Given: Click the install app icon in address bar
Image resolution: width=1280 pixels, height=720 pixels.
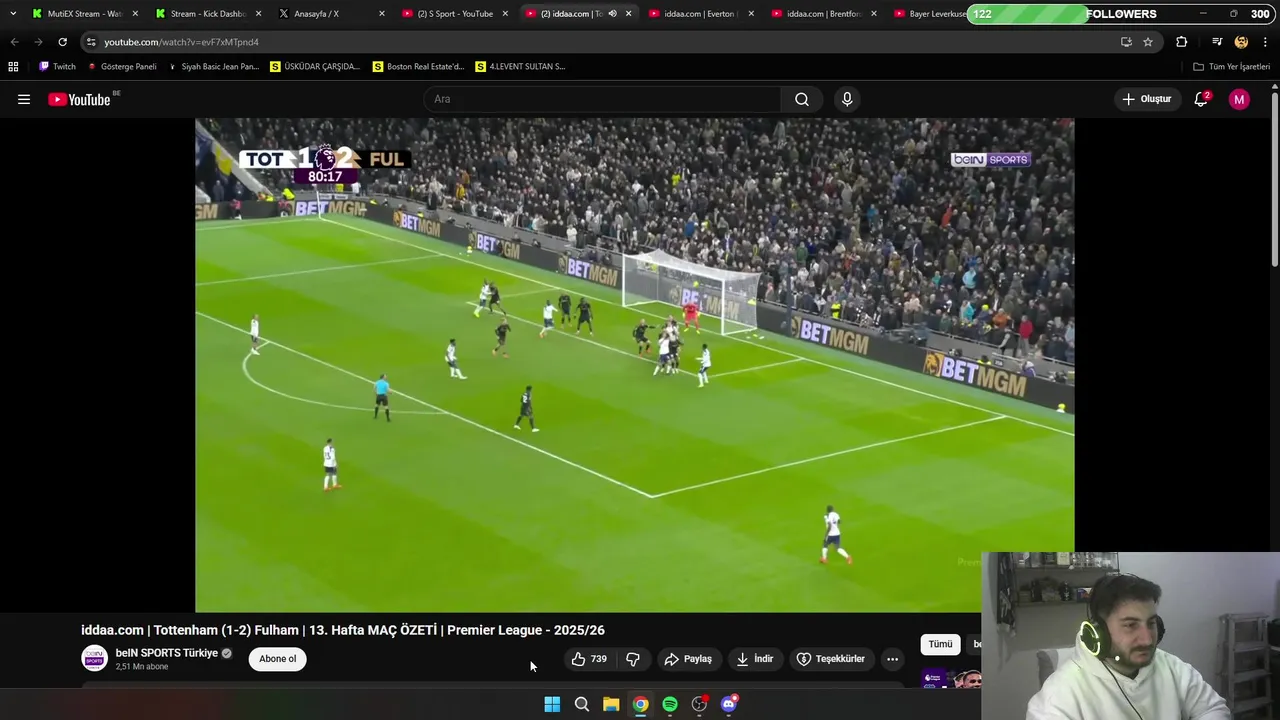Looking at the screenshot, I should 1126,42.
